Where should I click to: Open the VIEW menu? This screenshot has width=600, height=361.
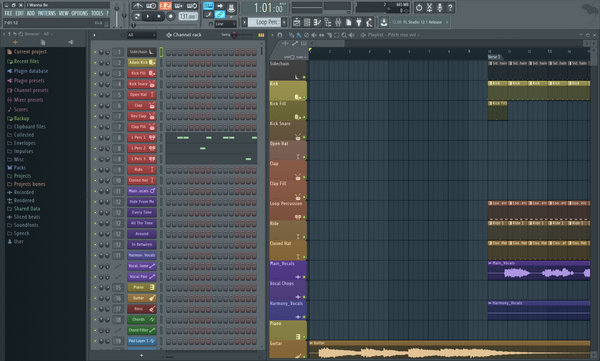[64, 13]
